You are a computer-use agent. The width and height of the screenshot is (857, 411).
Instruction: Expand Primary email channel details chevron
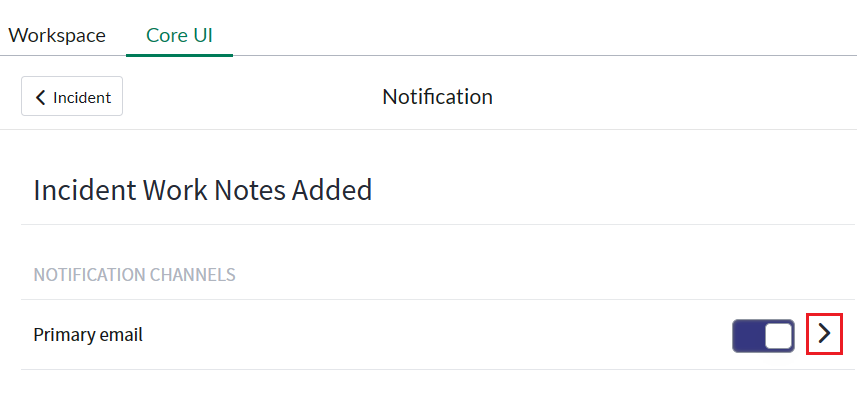(x=824, y=335)
